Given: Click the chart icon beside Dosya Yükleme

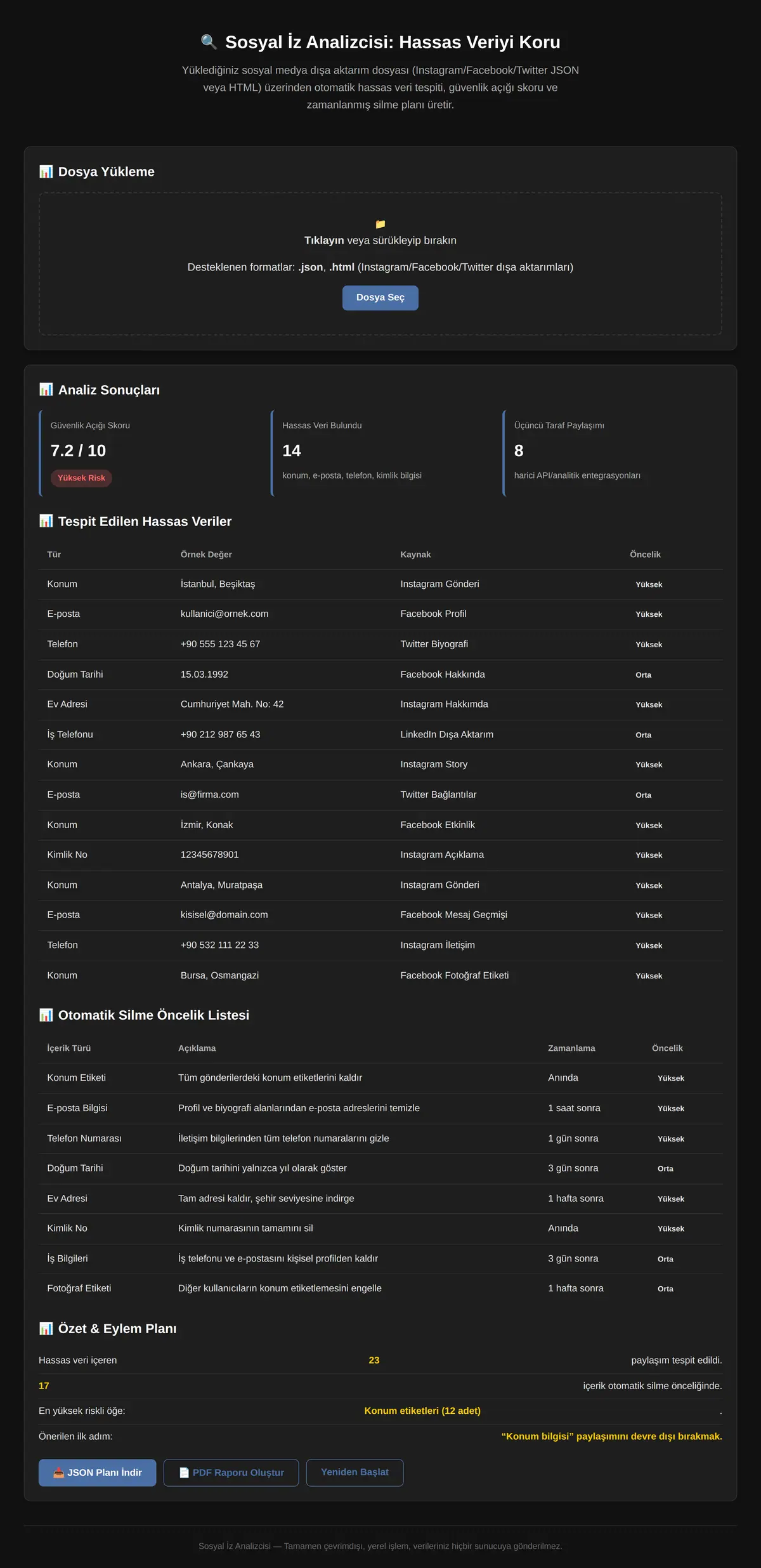Looking at the screenshot, I should click(46, 171).
